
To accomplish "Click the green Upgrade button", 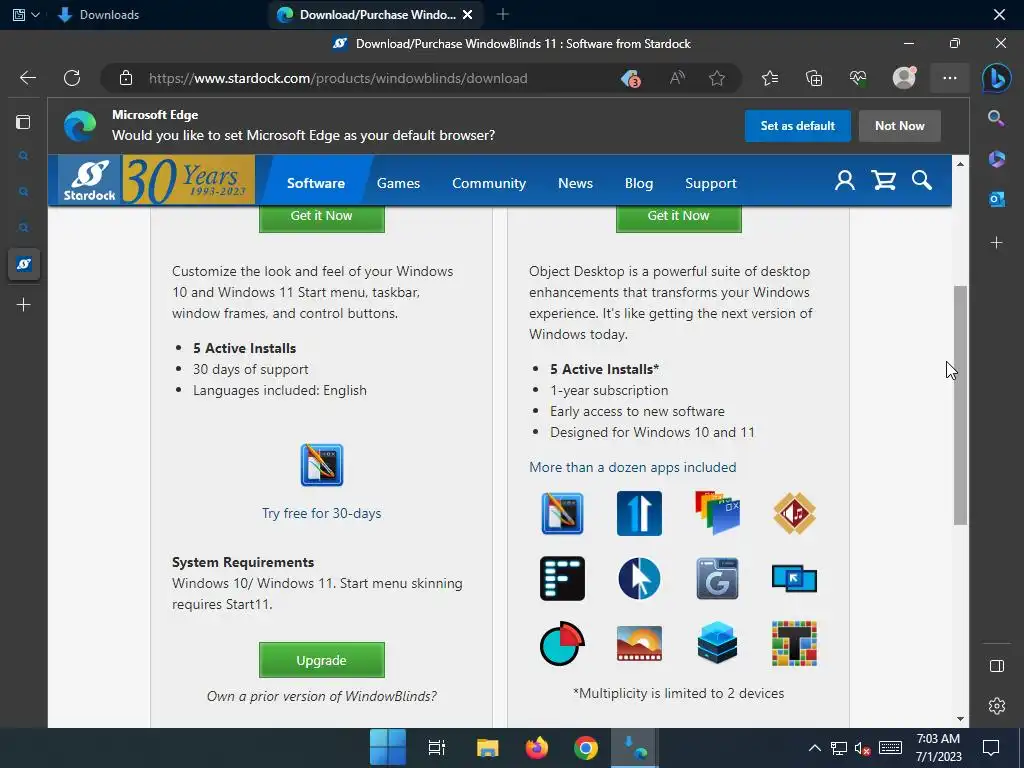I will tap(321, 660).
